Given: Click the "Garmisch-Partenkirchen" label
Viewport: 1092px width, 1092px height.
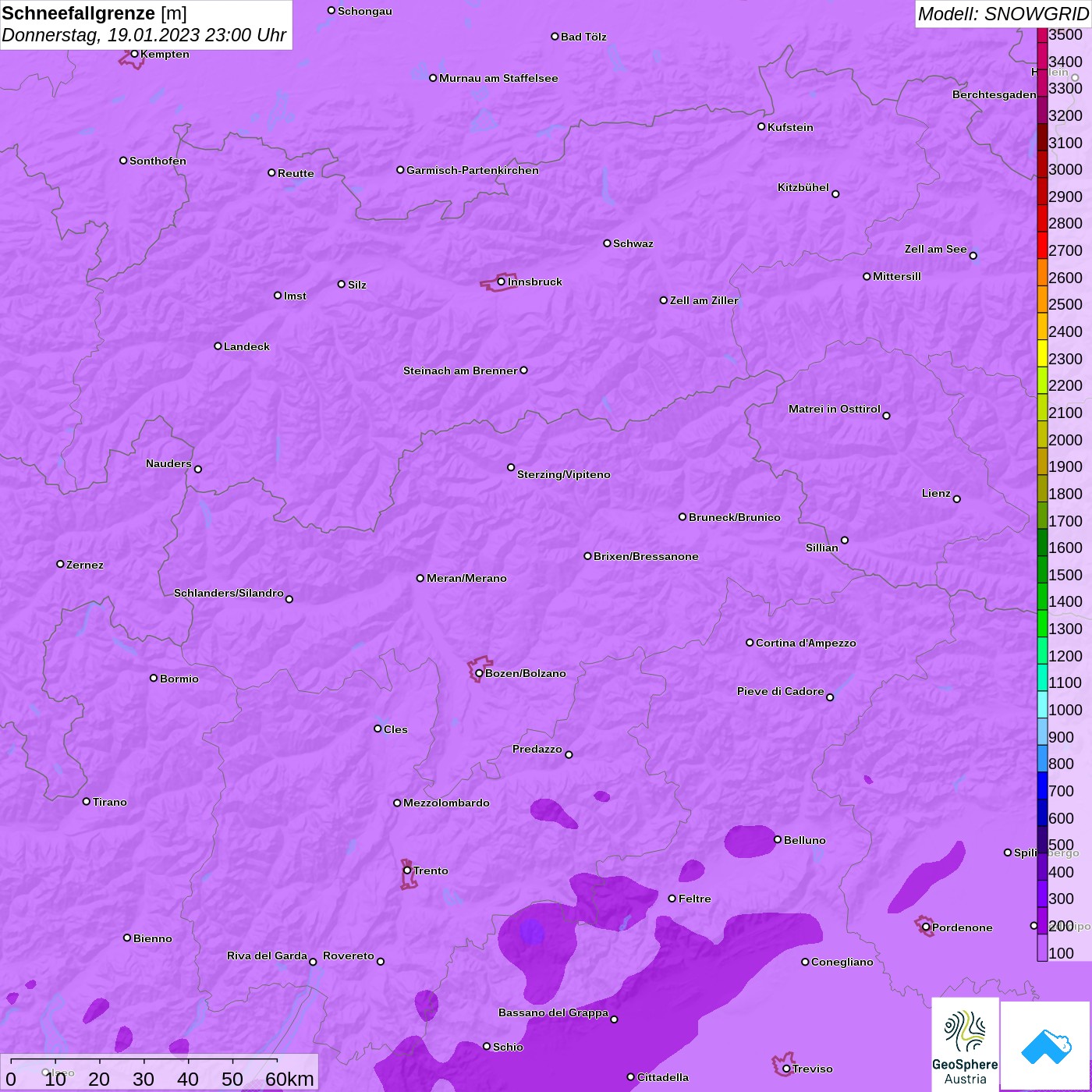Looking at the screenshot, I should tap(473, 170).
